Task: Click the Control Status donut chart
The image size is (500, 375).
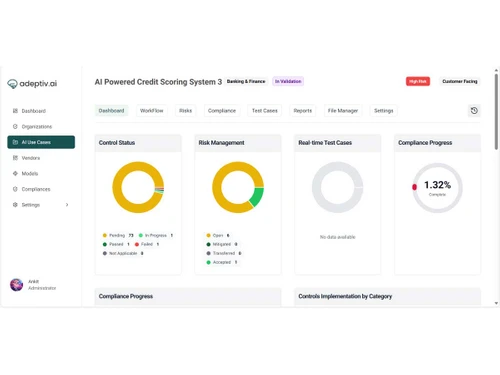Action: 138,187
